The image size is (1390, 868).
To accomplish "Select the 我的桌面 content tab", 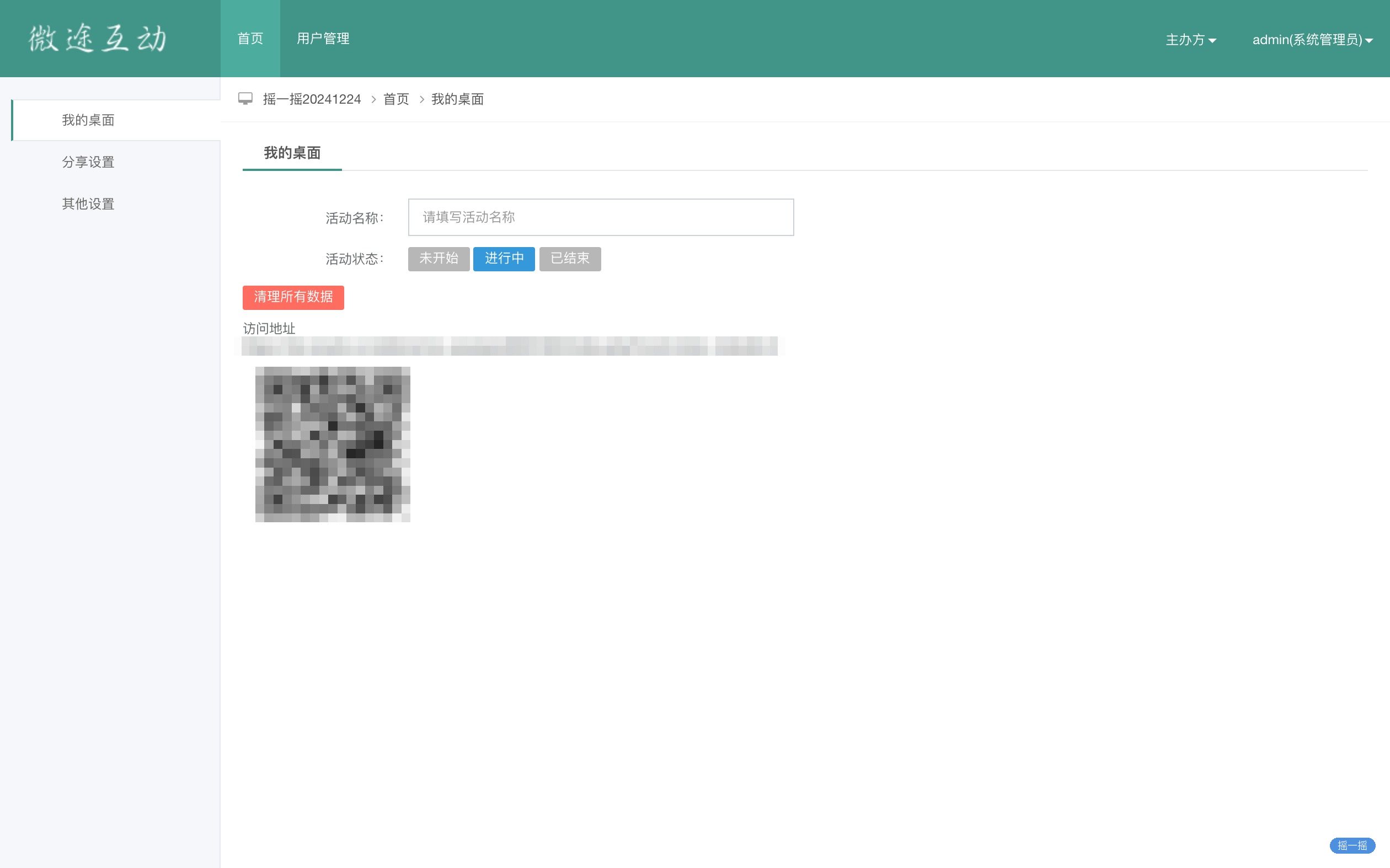I will coord(292,153).
